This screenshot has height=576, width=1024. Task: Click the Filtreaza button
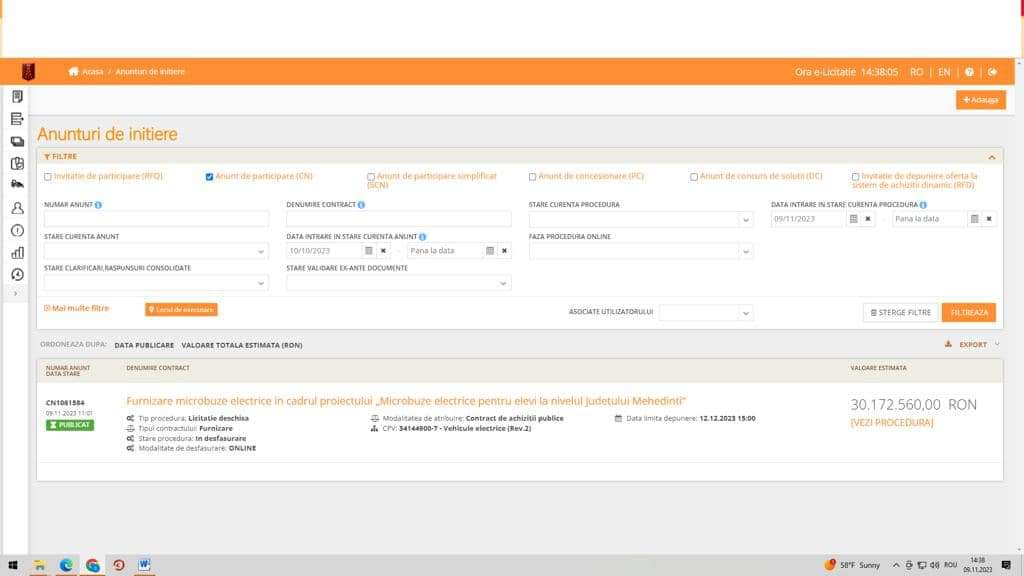click(968, 313)
